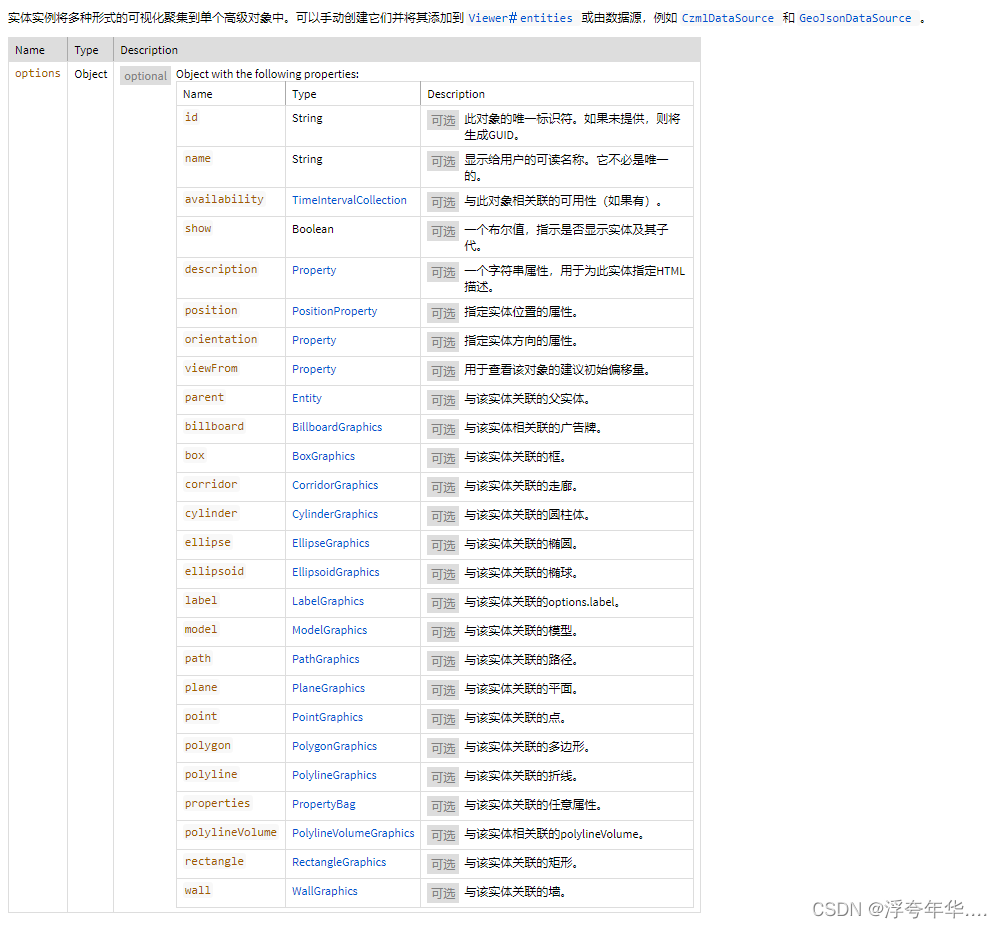Open the BillboardGraphics link

(337, 427)
